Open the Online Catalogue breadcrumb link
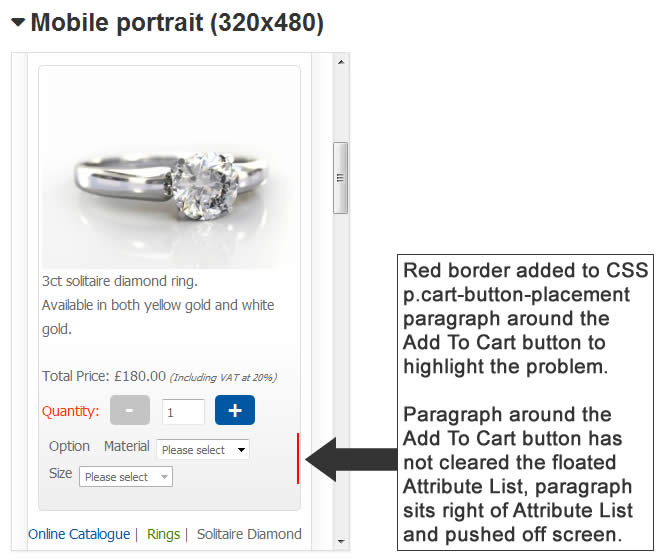This screenshot has height=560, width=660. (79, 534)
